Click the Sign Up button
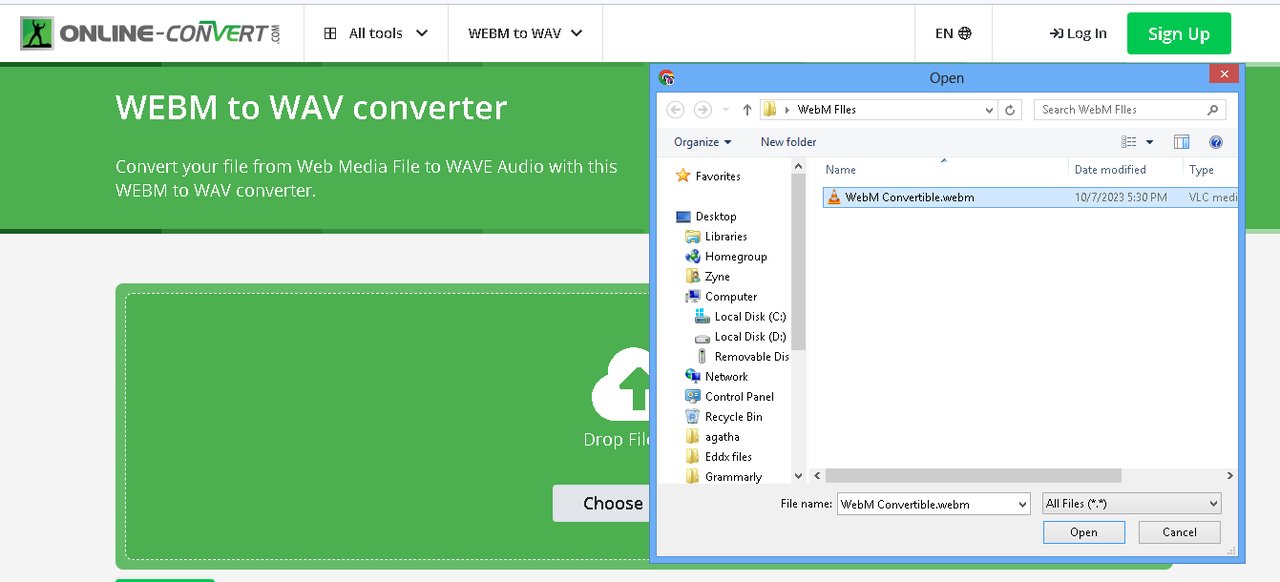Viewport: 1280px width, 582px height. click(x=1178, y=32)
